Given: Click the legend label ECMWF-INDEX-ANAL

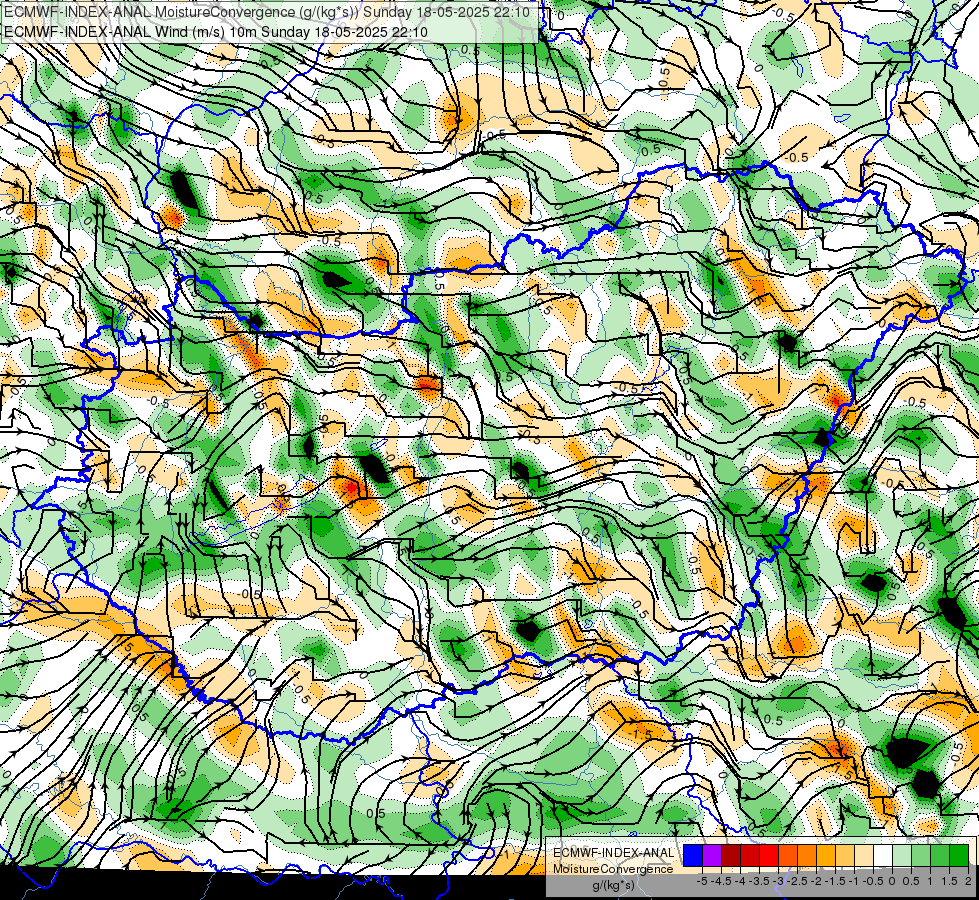Looking at the screenshot, I should tap(614, 853).
